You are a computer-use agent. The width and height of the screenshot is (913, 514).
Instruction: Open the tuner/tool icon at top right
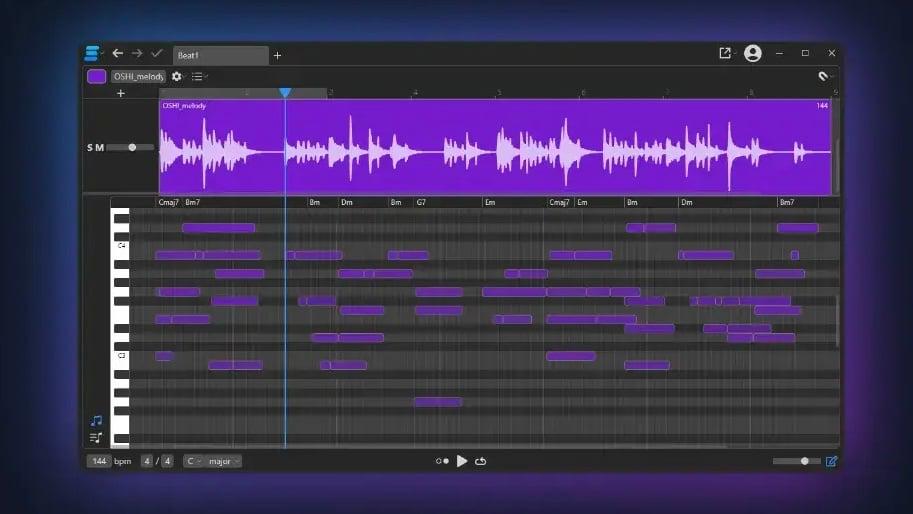click(x=823, y=76)
